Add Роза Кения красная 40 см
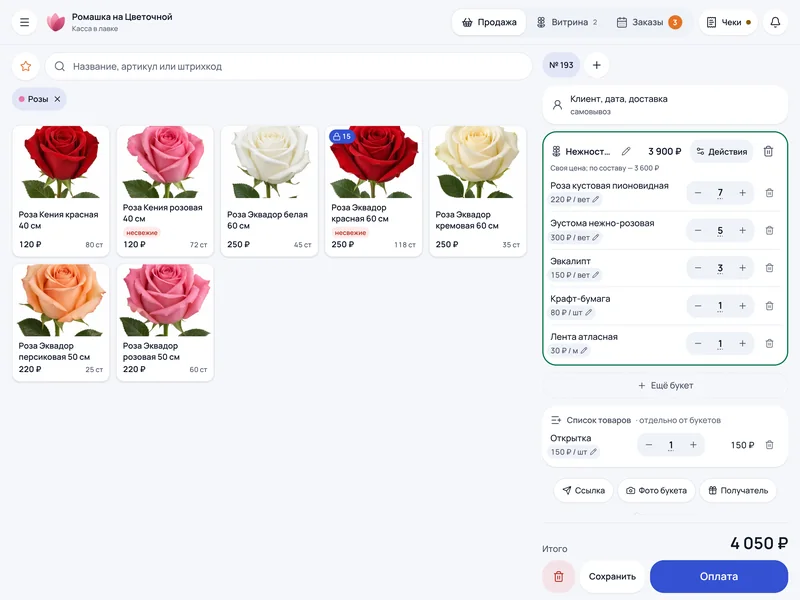This screenshot has width=800, height=600. (61, 191)
